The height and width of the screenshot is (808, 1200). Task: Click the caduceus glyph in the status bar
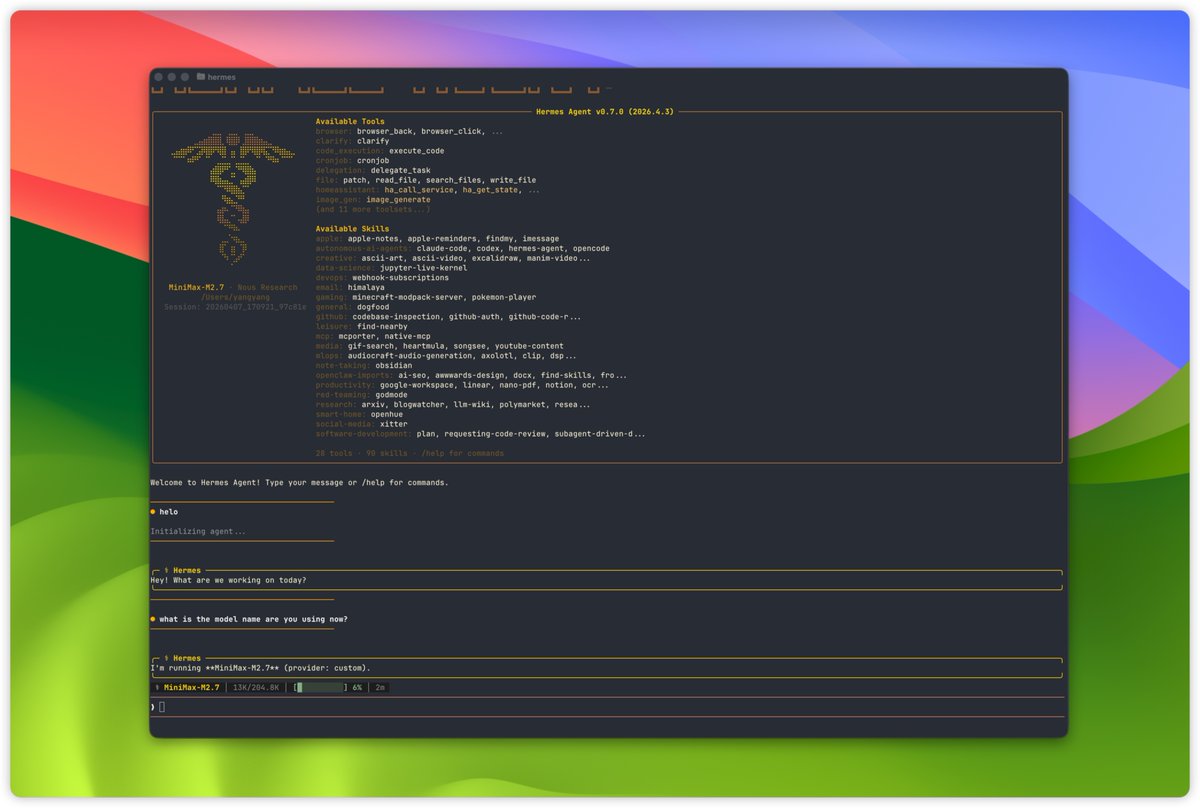click(158, 688)
